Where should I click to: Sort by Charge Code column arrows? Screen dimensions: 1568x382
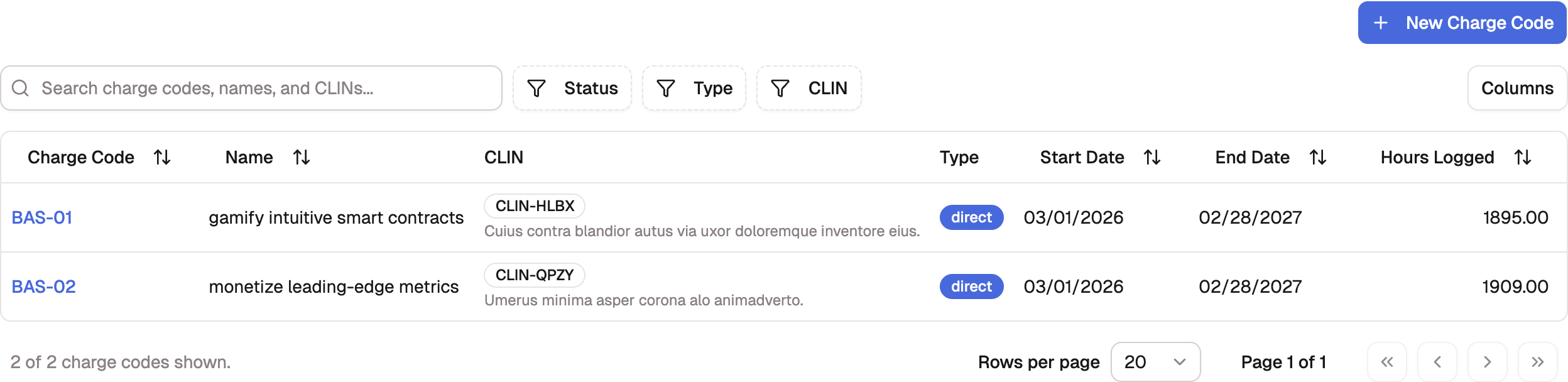tap(162, 157)
